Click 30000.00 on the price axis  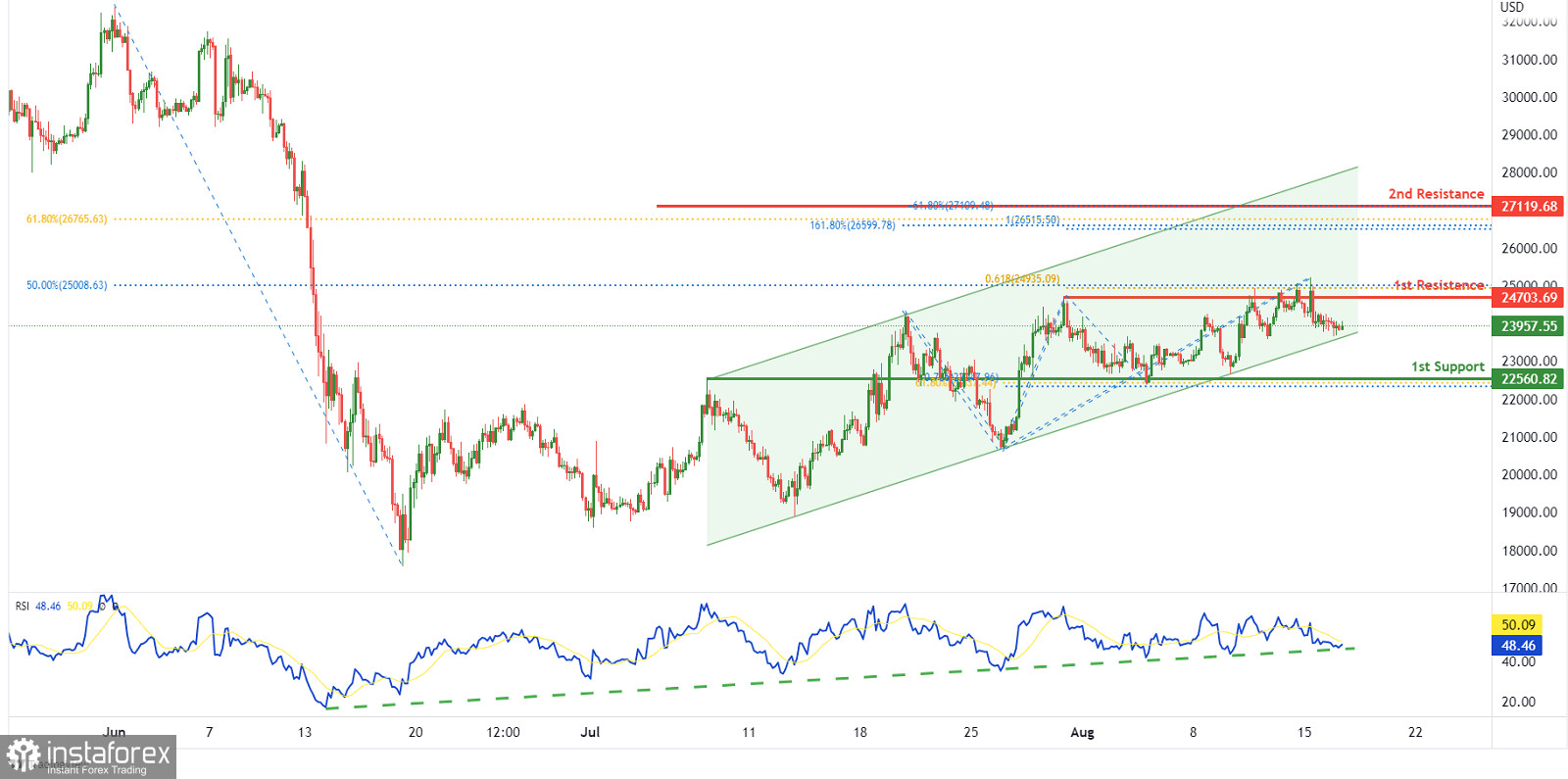(x=1529, y=97)
